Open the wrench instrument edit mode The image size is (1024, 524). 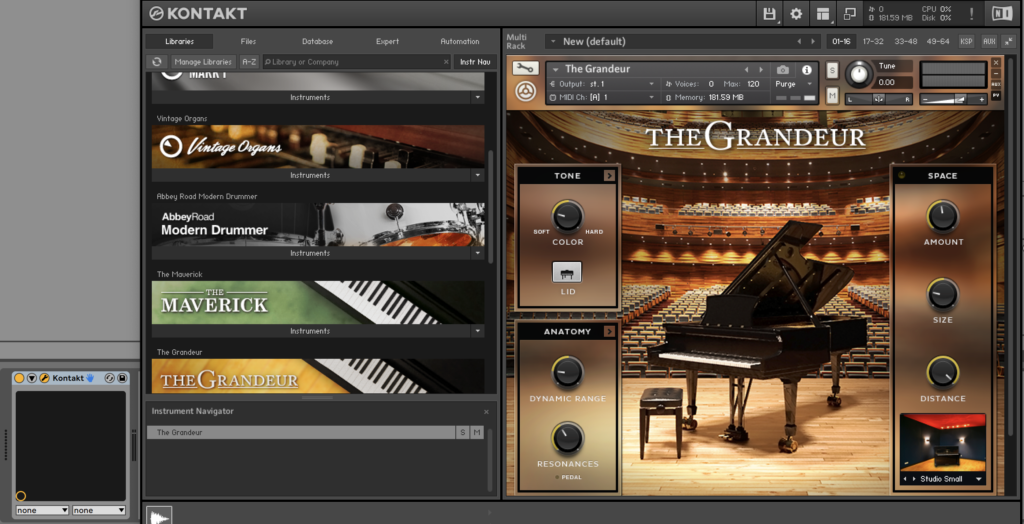(x=525, y=69)
